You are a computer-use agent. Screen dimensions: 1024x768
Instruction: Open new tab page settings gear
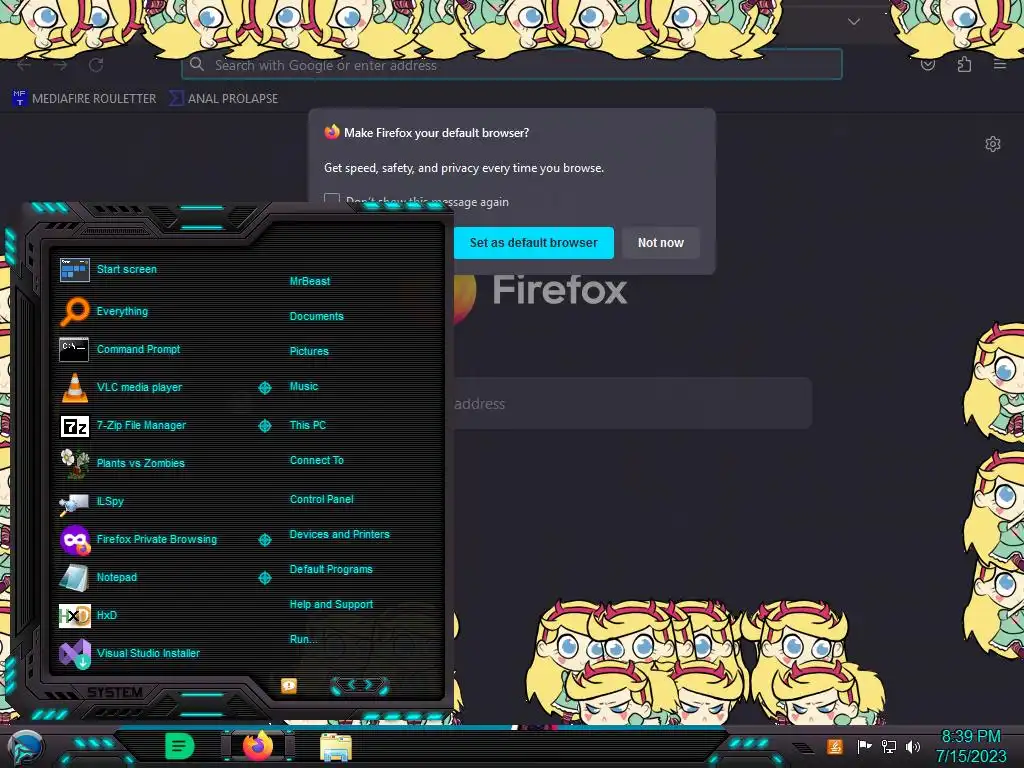[x=993, y=144]
